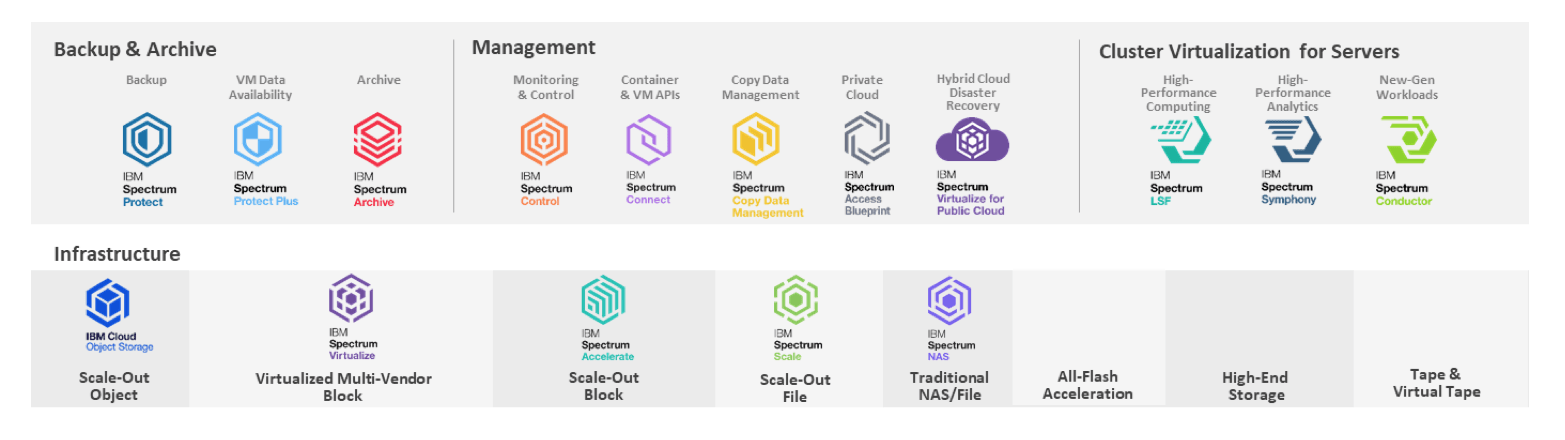This screenshot has width=1565, height=440.
Task: Click the green Spectrum Scale icon
Action: [795, 299]
